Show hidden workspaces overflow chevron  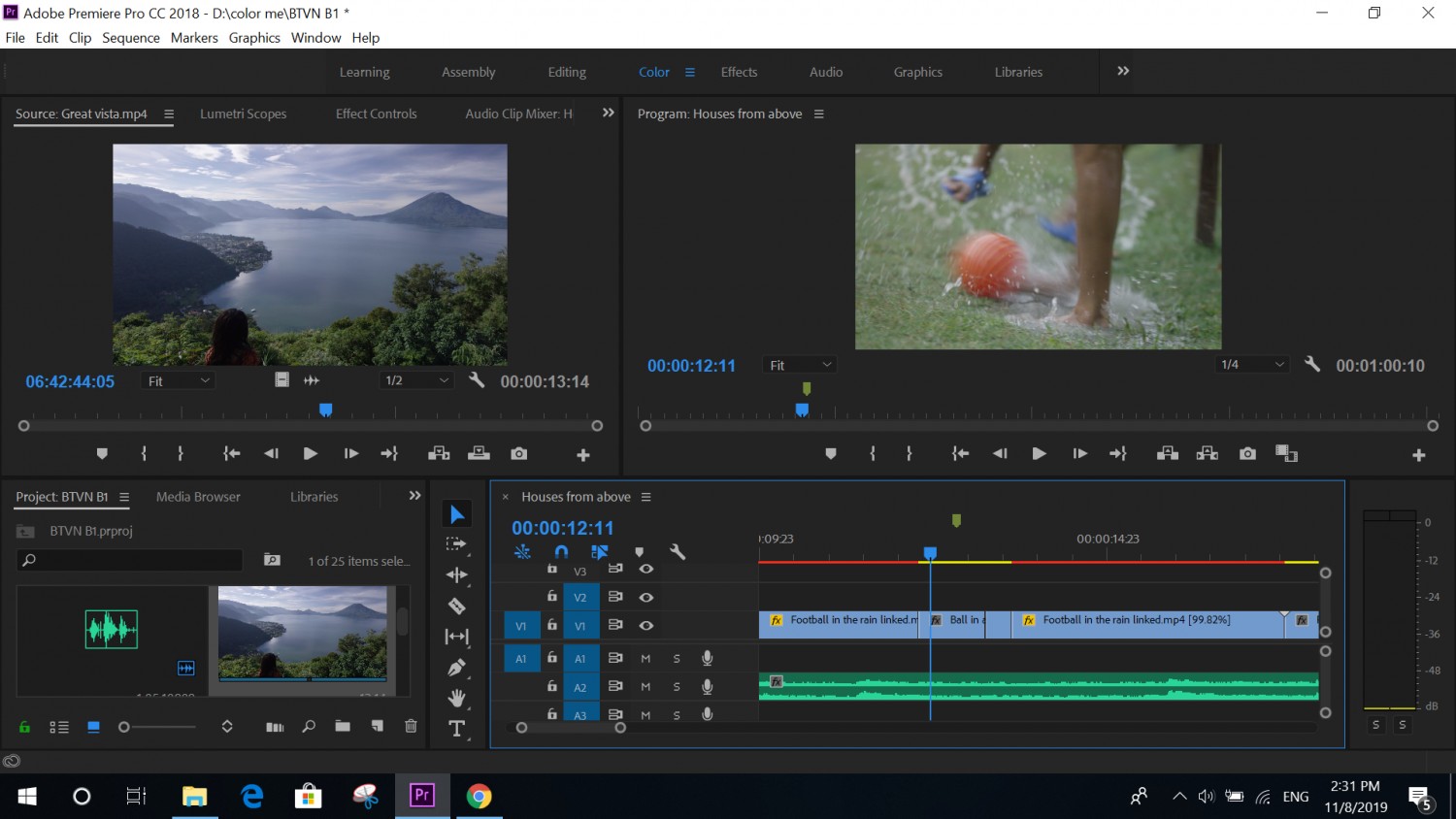pos(1123,71)
